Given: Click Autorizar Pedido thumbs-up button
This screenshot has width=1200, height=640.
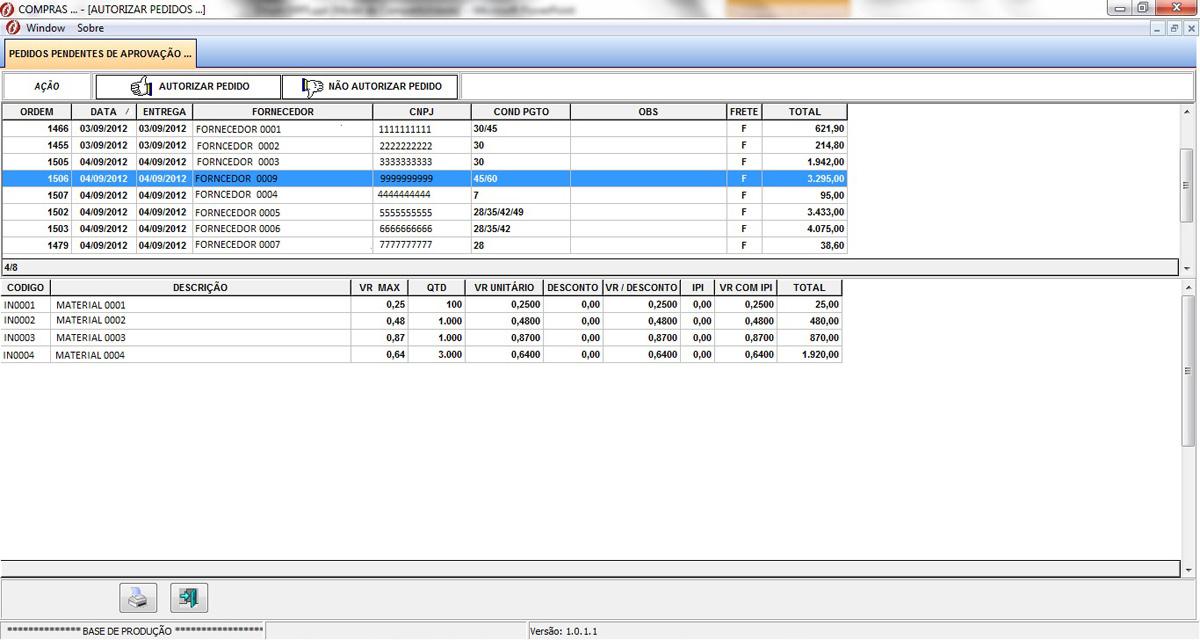Looking at the screenshot, I should pos(187,86).
